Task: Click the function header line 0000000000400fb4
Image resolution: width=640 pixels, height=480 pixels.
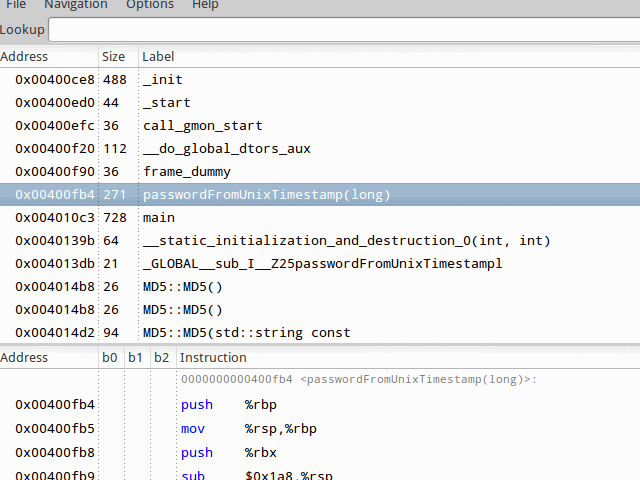Action: 359,379
